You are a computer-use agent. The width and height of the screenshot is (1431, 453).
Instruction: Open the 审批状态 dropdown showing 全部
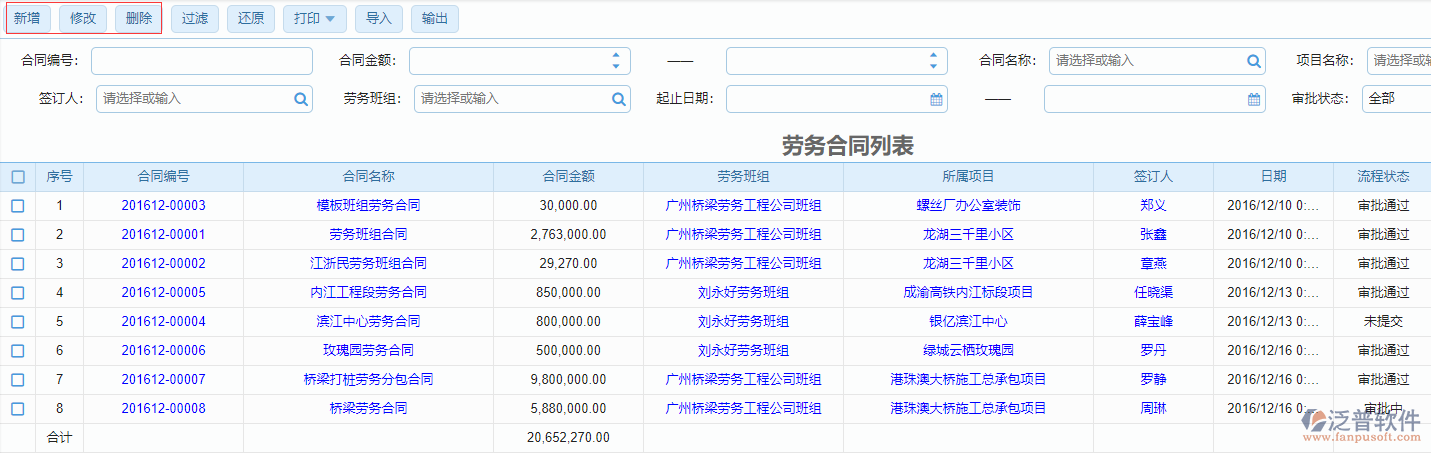[x=1395, y=99]
